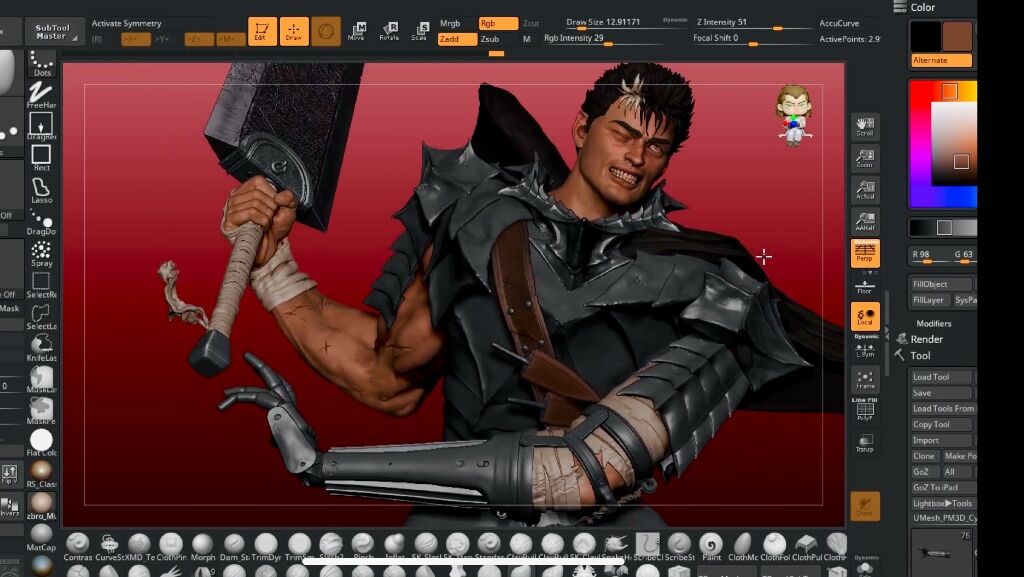Choose the SelectLasso brush
The image size is (1024, 577).
(x=41, y=317)
